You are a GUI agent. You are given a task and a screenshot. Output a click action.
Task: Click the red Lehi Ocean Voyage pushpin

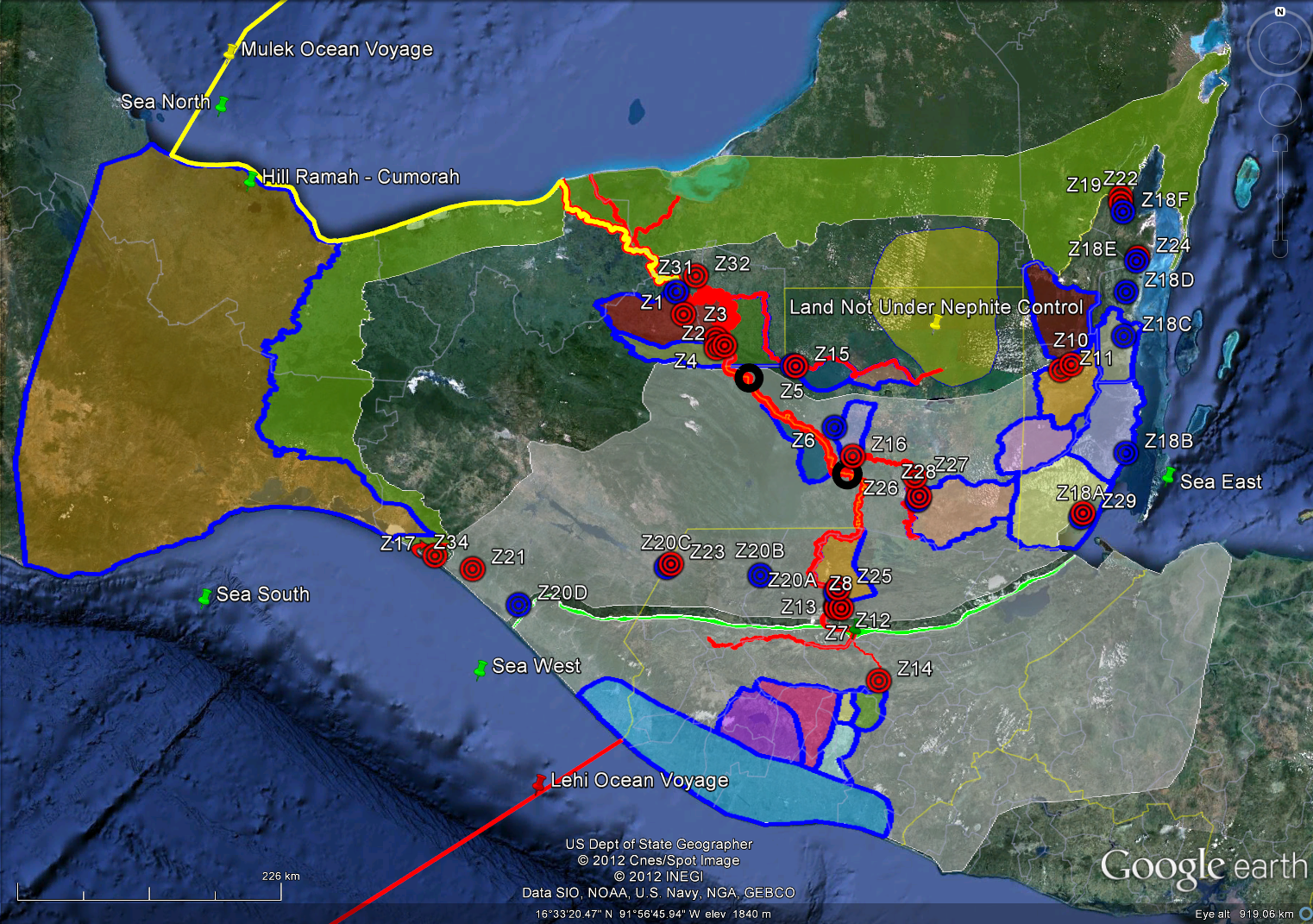[x=540, y=783]
